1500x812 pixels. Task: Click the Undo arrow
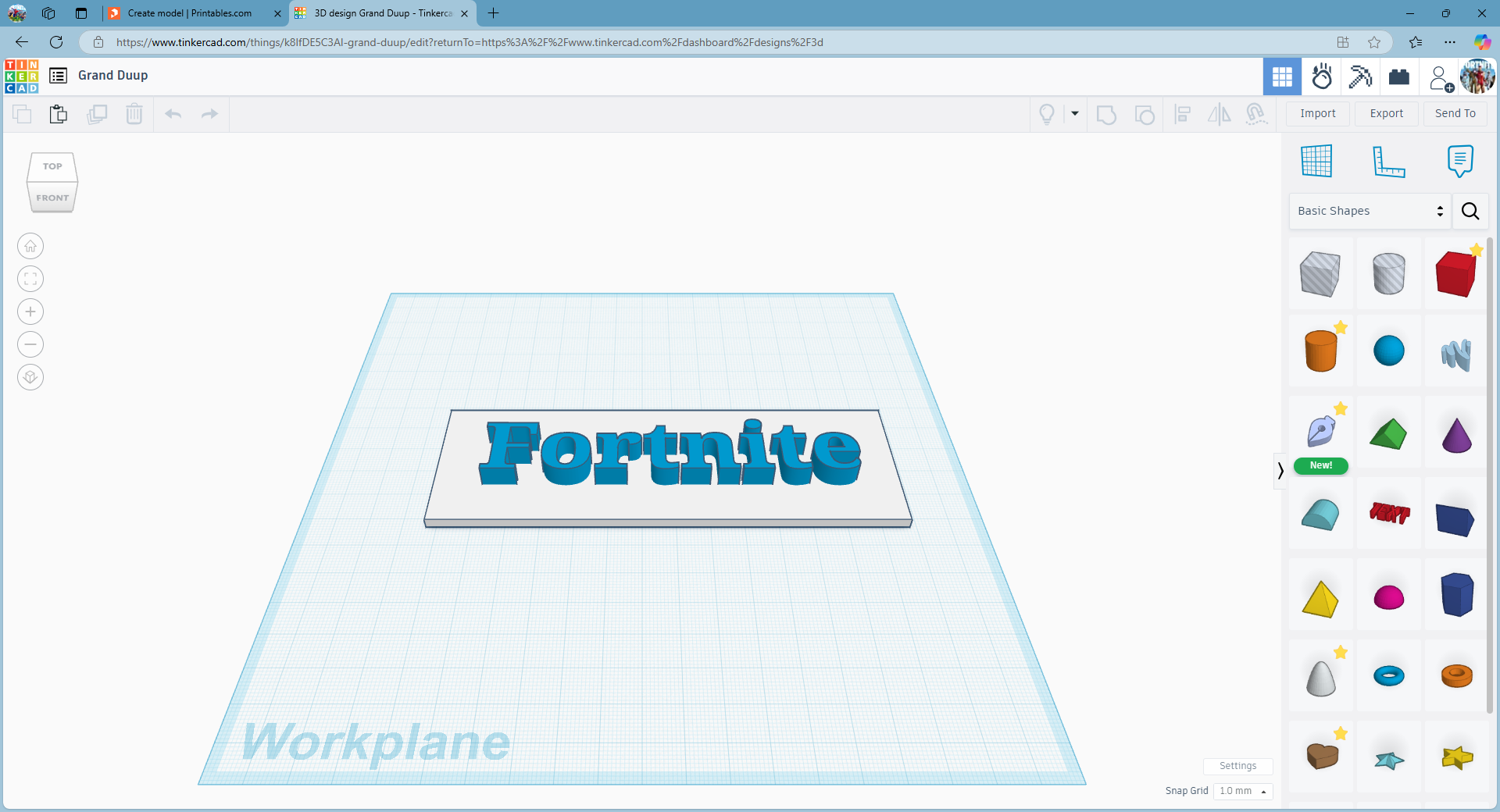pyautogui.click(x=173, y=114)
